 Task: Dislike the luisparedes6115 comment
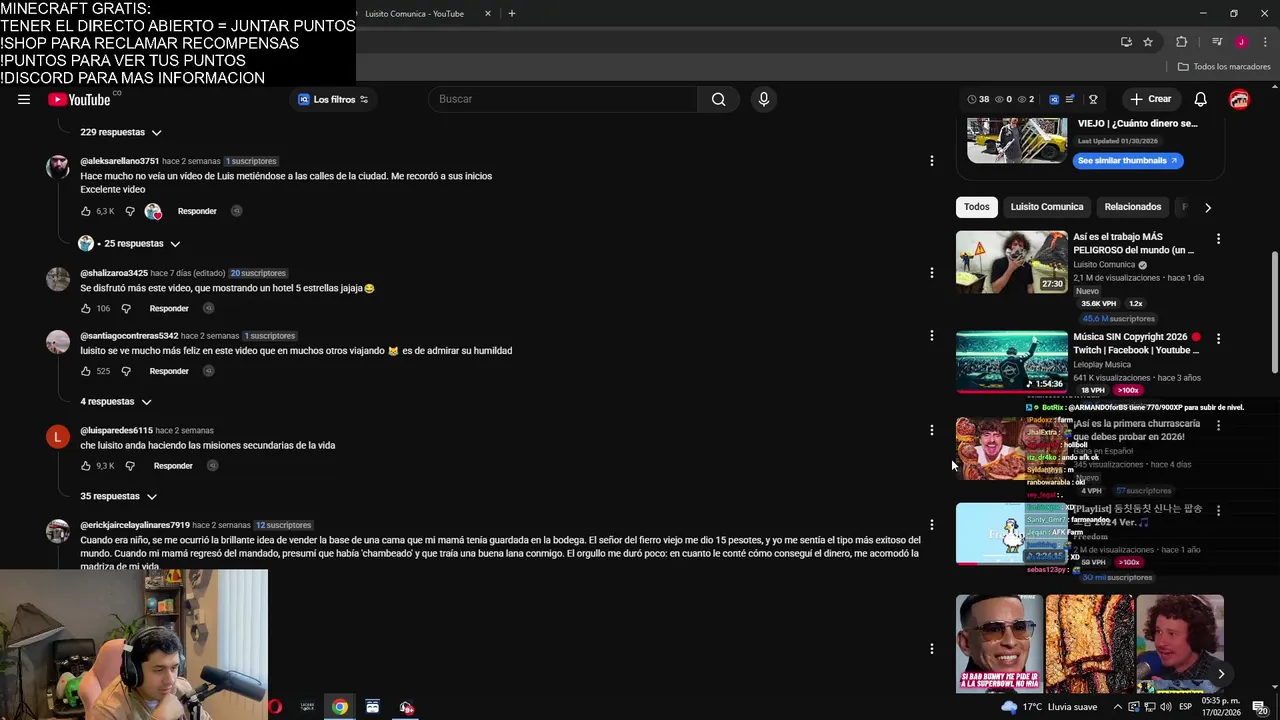pos(130,466)
